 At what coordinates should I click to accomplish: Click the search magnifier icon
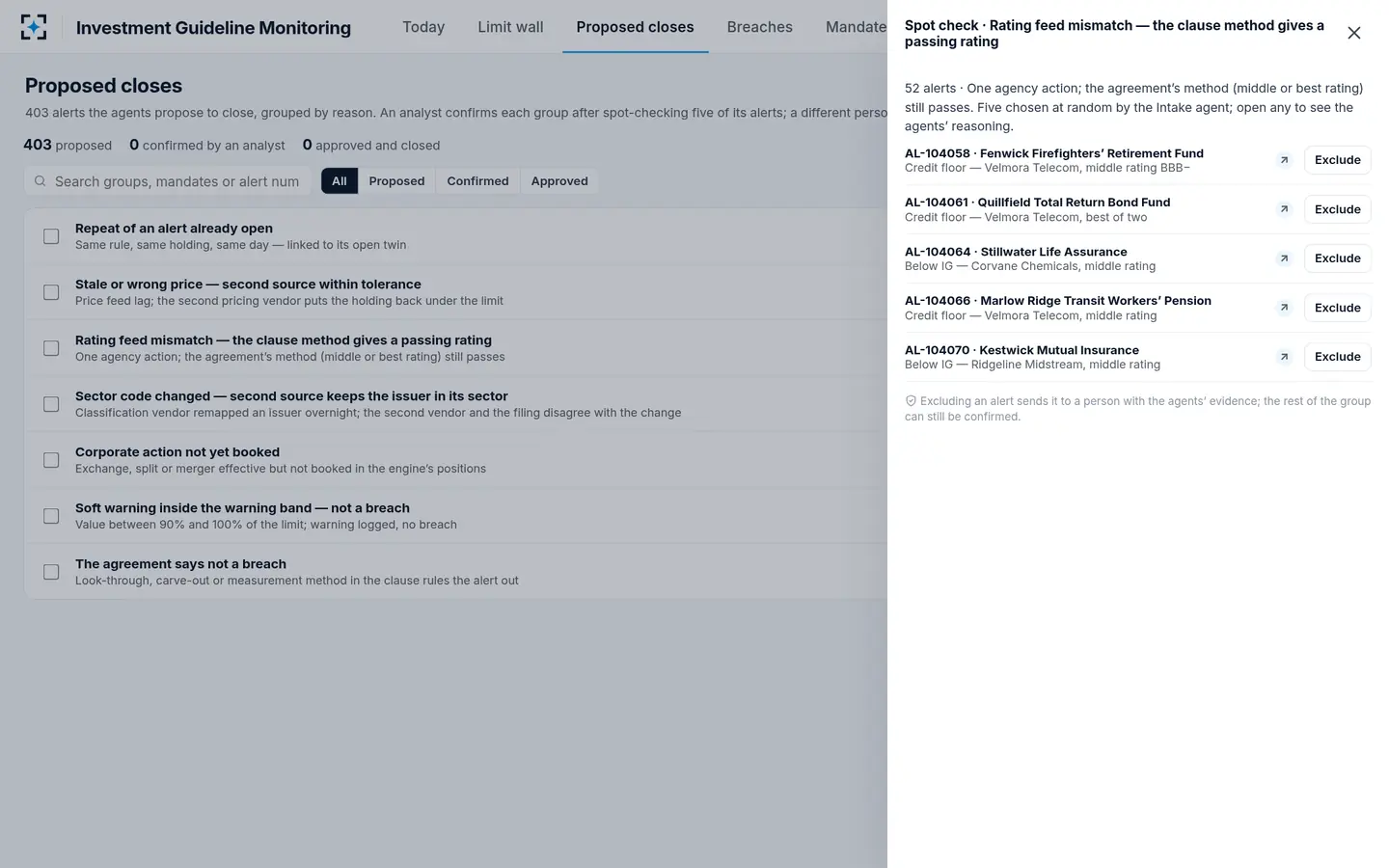pyautogui.click(x=40, y=181)
